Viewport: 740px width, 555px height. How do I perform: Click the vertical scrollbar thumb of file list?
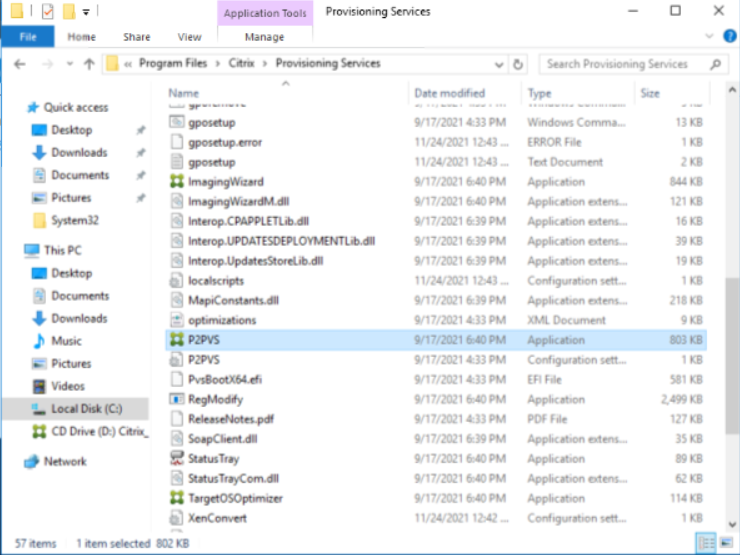[732, 355]
